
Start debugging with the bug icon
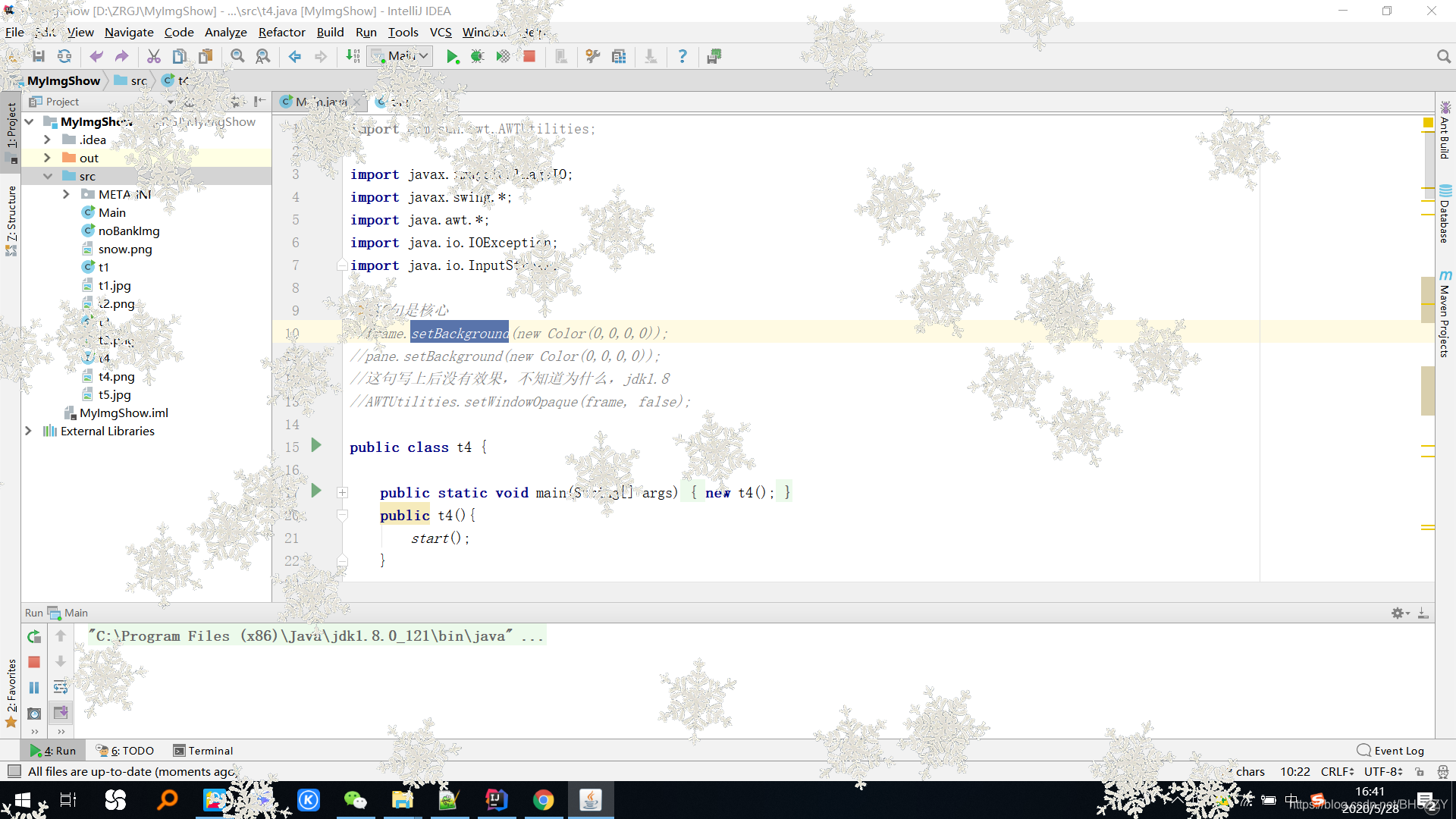pos(478,55)
